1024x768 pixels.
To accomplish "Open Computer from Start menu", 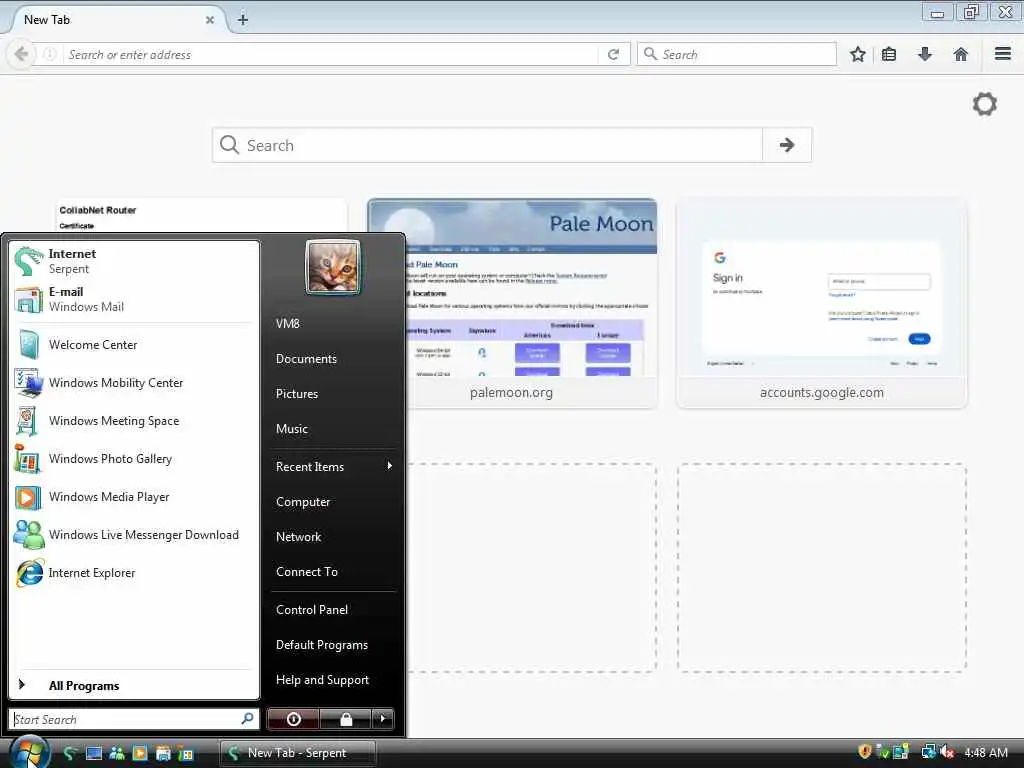I will [x=333, y=502].
